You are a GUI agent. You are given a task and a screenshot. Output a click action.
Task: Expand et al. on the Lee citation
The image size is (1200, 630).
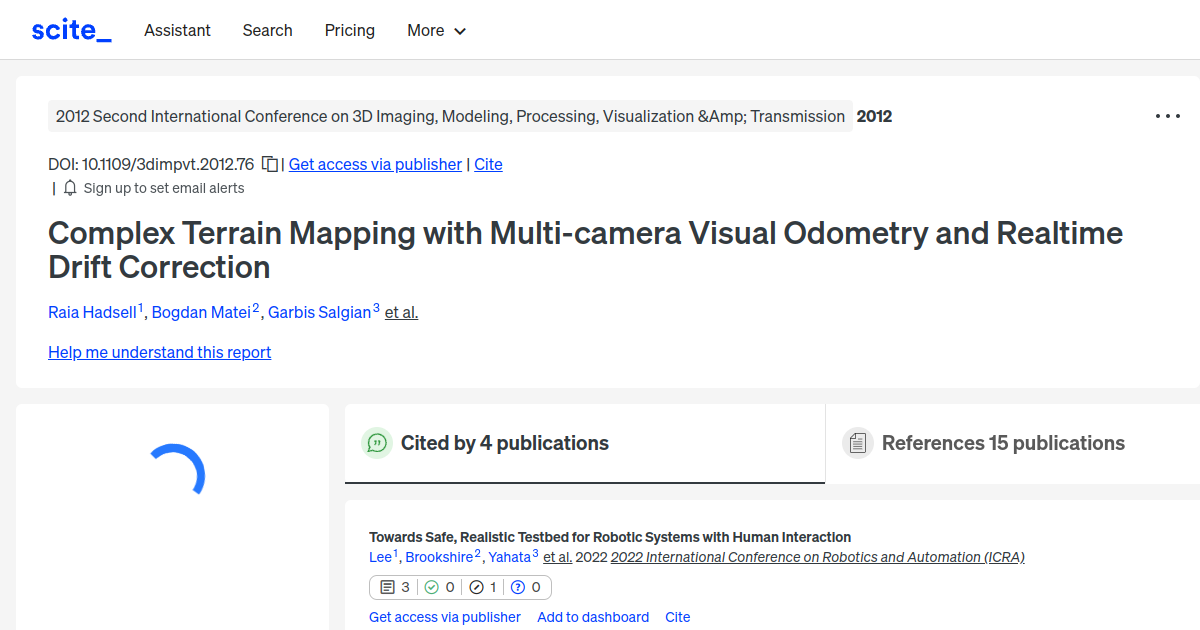point(557,557)
